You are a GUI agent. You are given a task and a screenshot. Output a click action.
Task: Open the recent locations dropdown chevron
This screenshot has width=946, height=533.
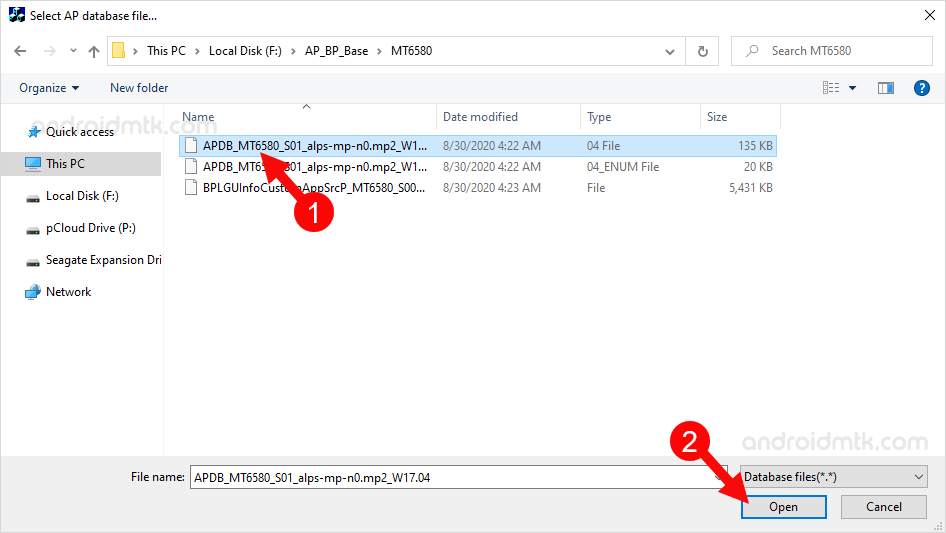pyautogui.click(x=73, y=51)
